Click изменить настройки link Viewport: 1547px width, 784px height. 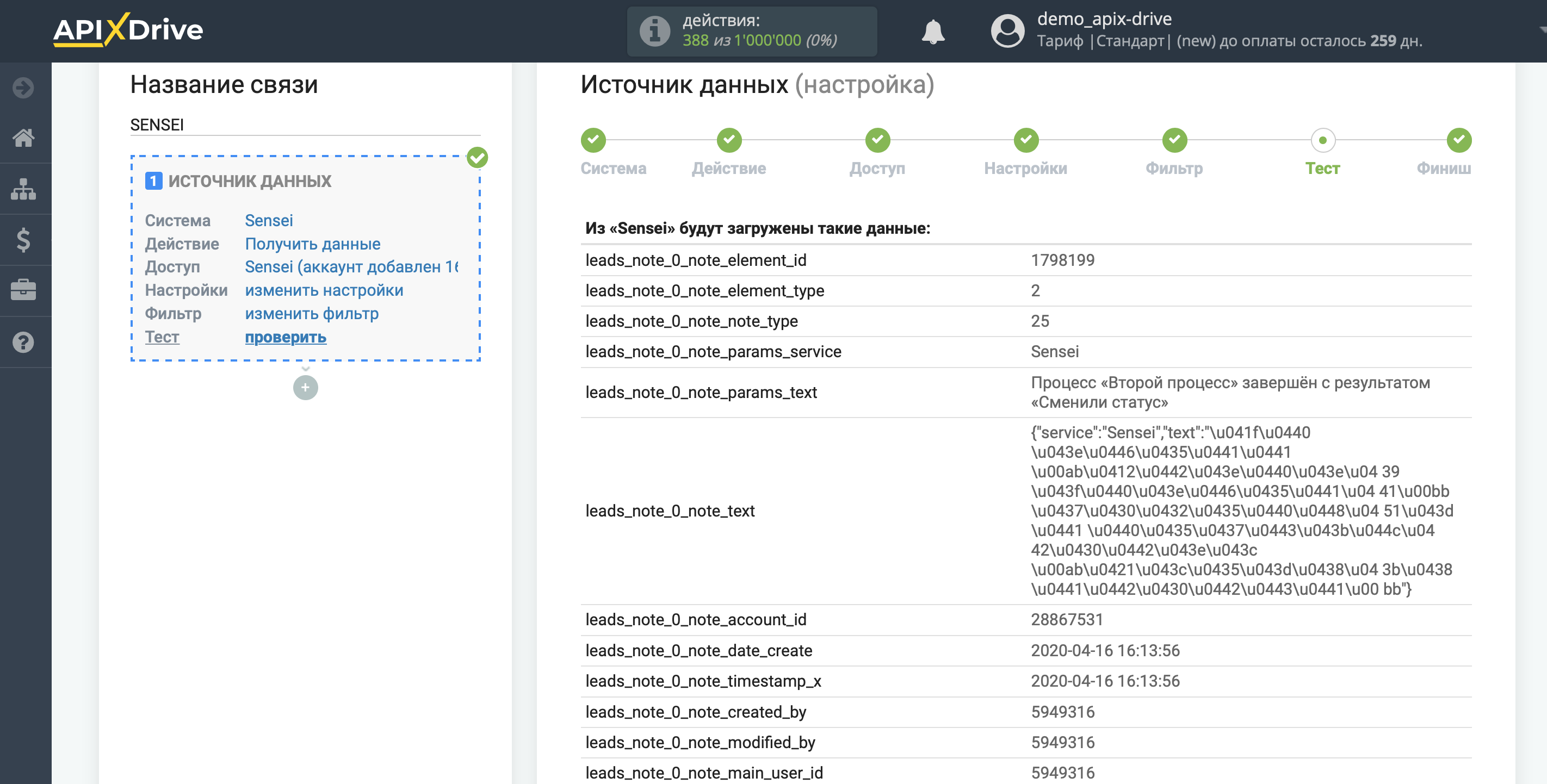324,290
